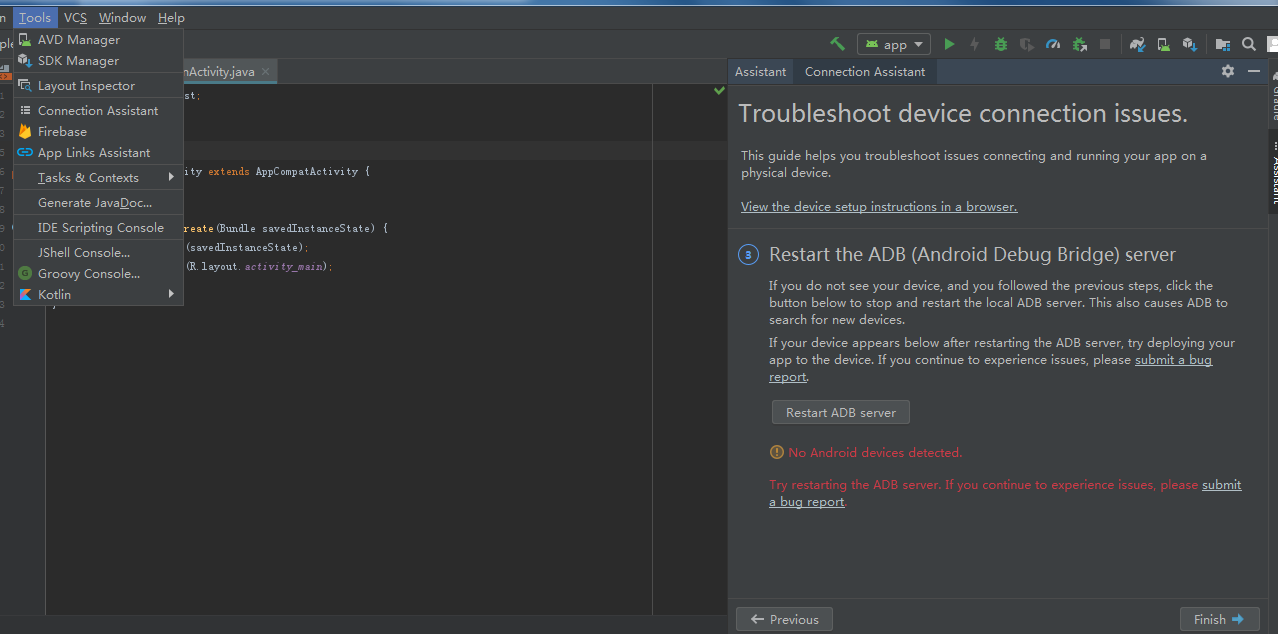
Task: Start debugging with the green bug icon
Action: (x=1001, y=44)
